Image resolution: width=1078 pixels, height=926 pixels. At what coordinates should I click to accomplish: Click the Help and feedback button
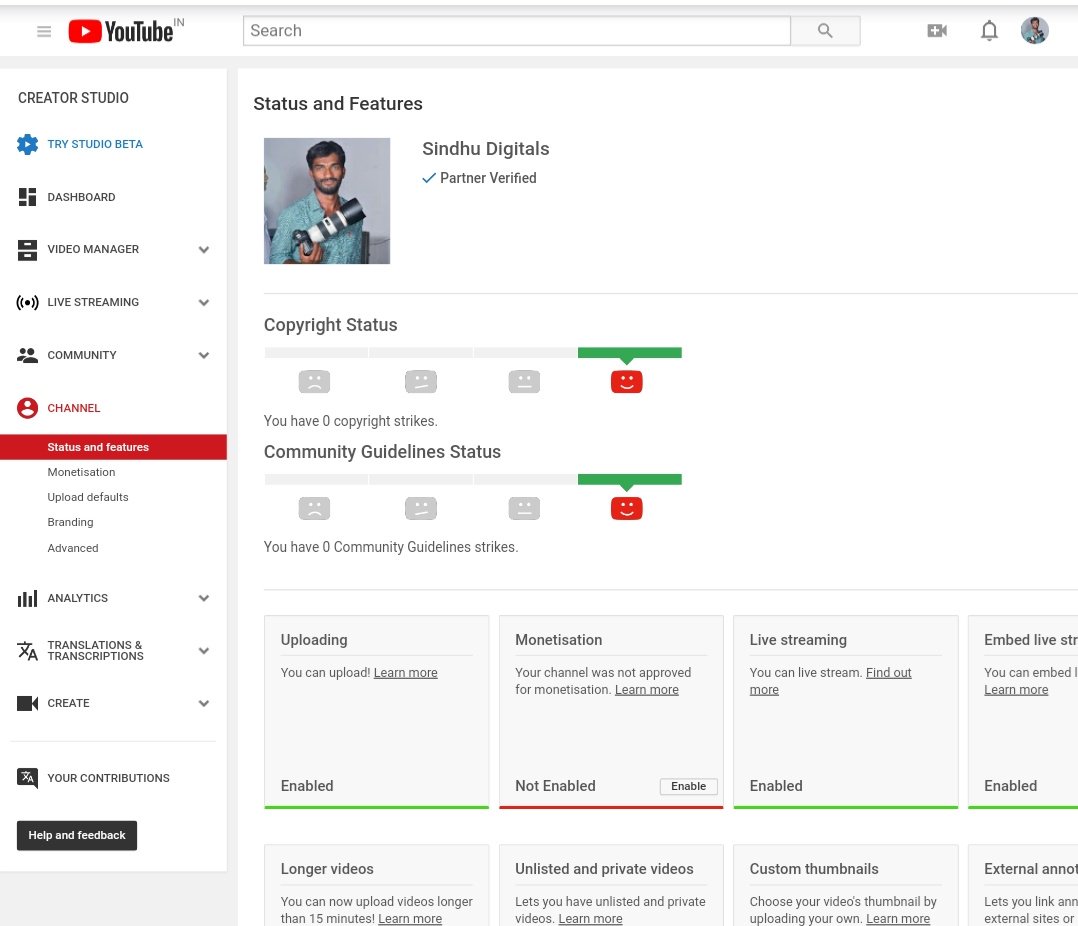point(77,835)
